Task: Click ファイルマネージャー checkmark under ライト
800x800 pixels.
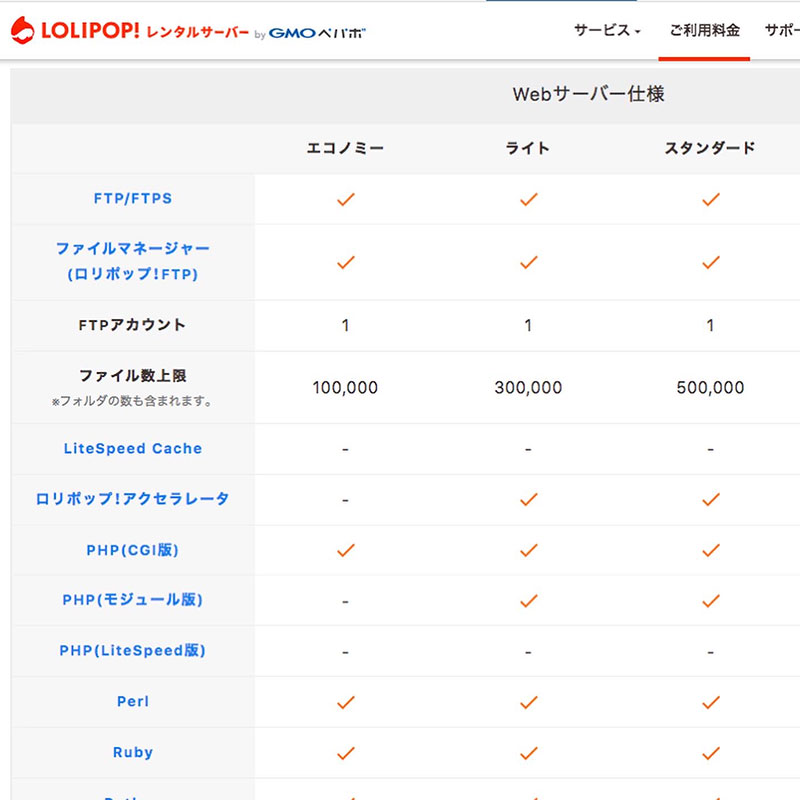Action: [x=528, y=262]
